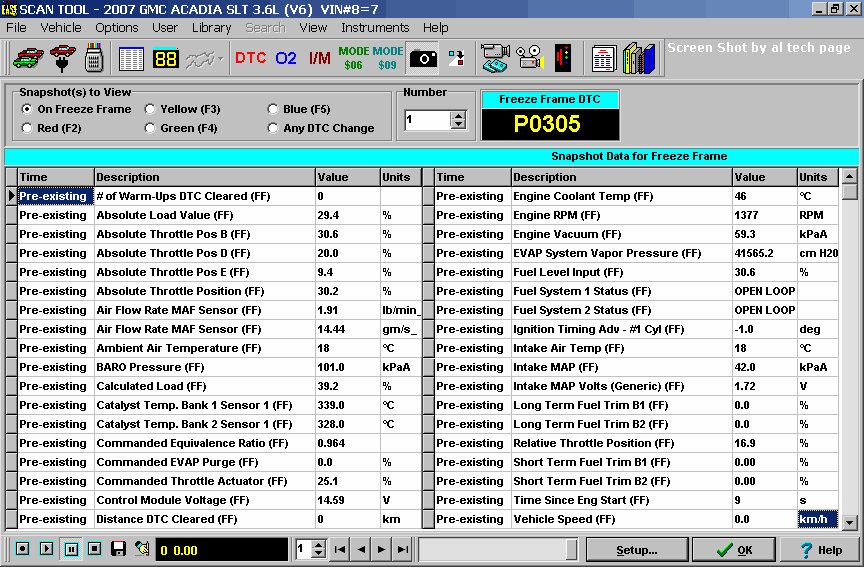
Task: Click the pause playback button
Action: (x=71, y=549)
